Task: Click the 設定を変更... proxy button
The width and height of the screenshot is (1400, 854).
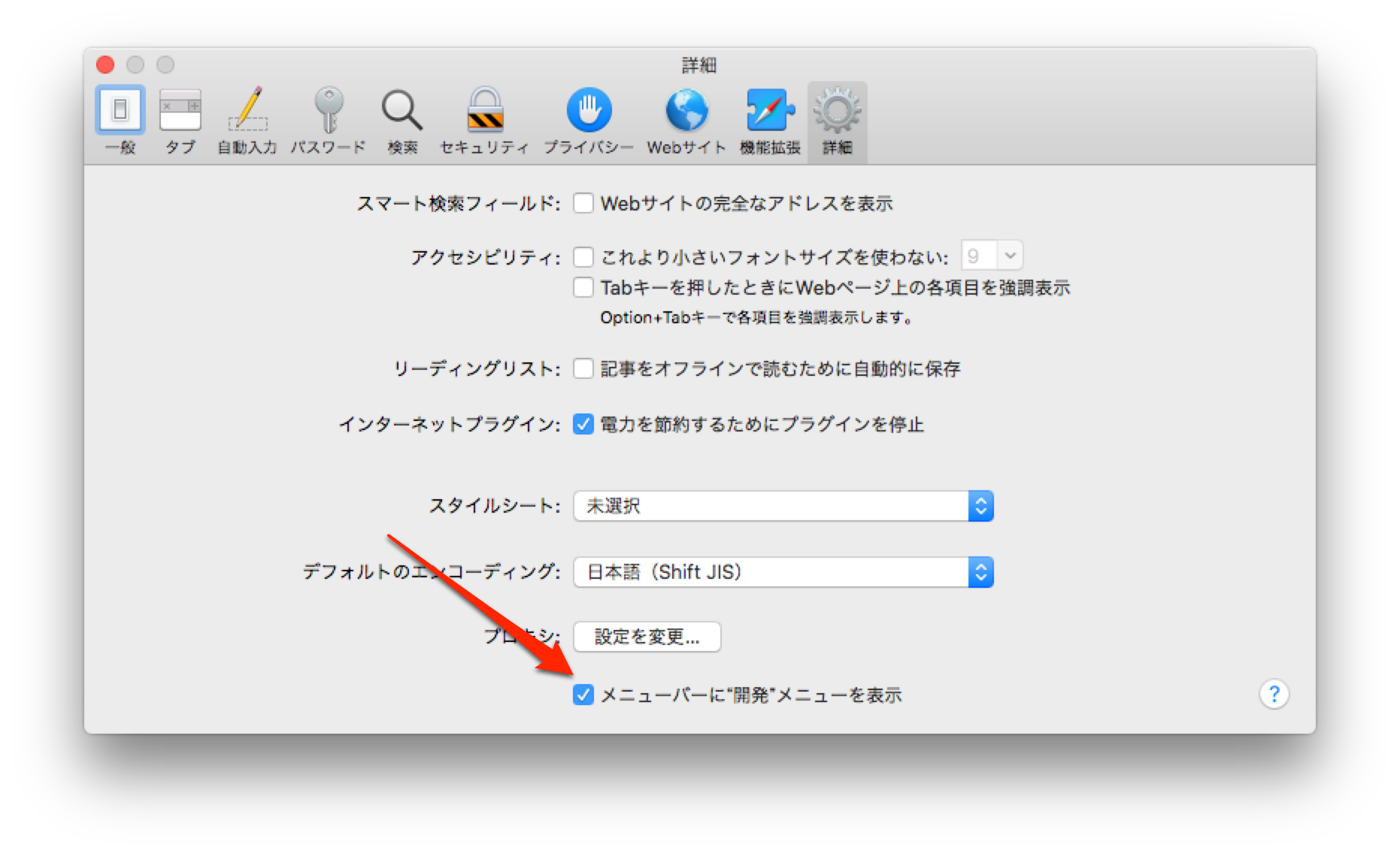Action: coord(647,637)
